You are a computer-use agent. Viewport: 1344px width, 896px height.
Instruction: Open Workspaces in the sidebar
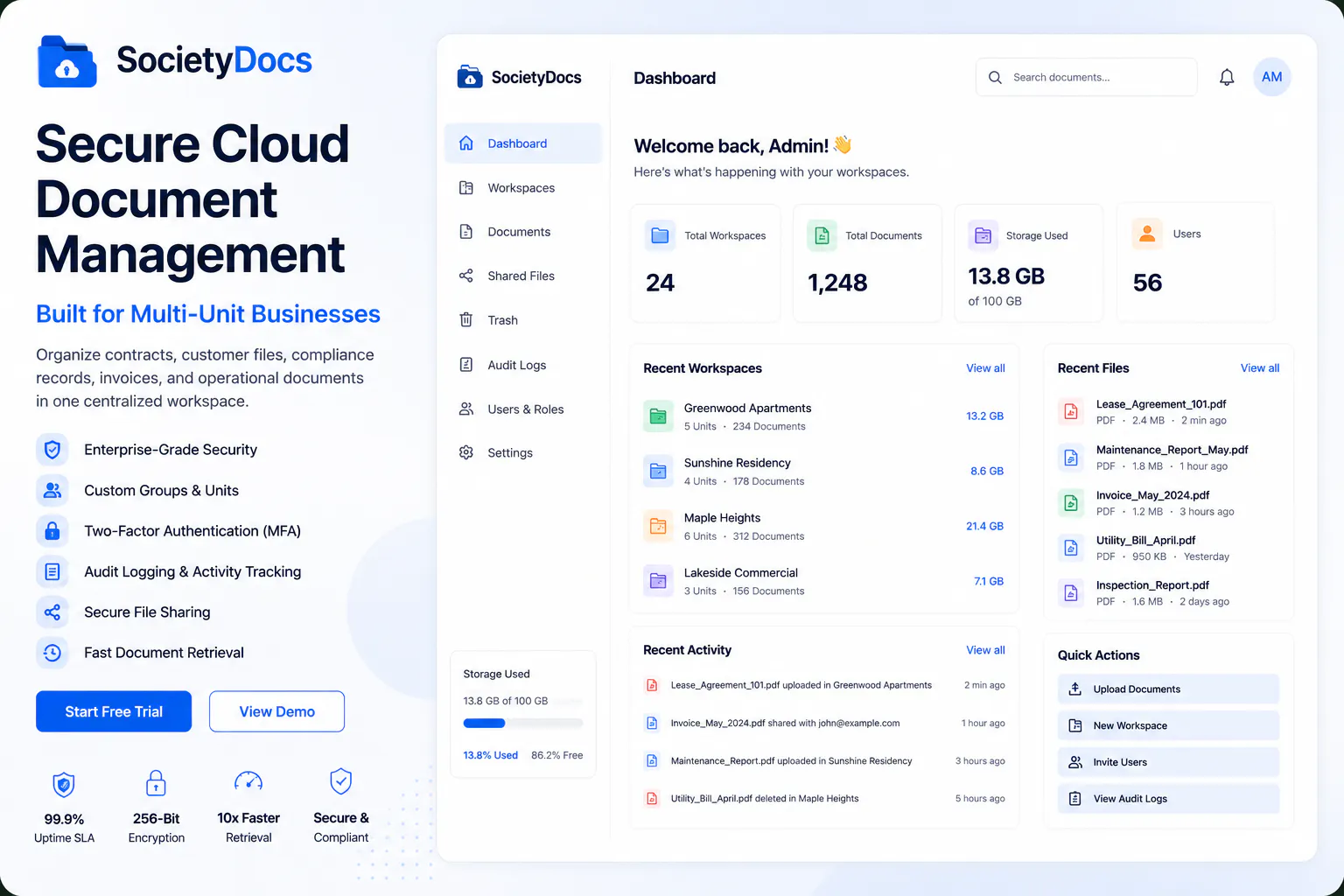523,188
